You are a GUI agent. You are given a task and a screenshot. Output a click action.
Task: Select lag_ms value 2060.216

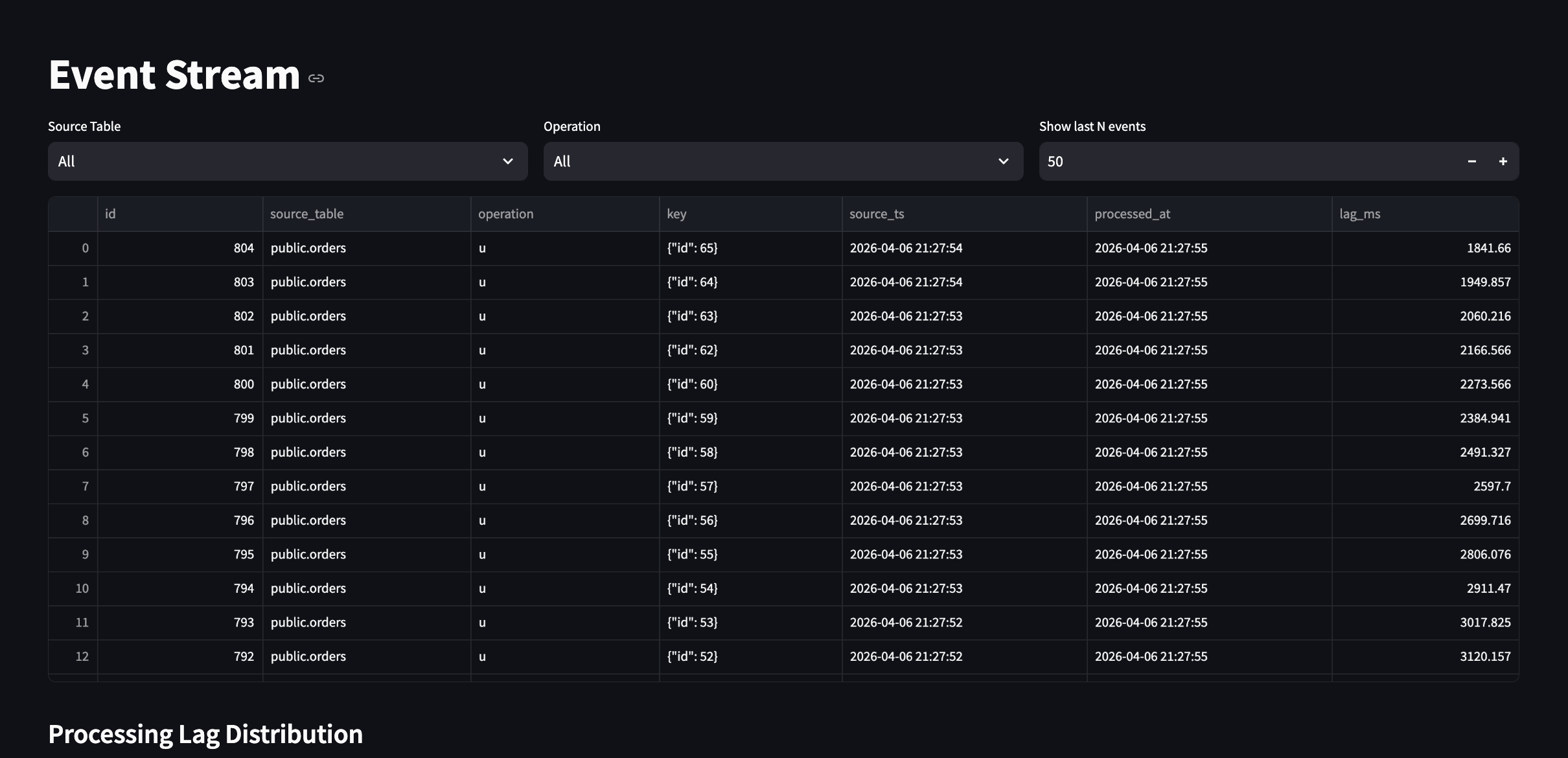pos(1425,316)
